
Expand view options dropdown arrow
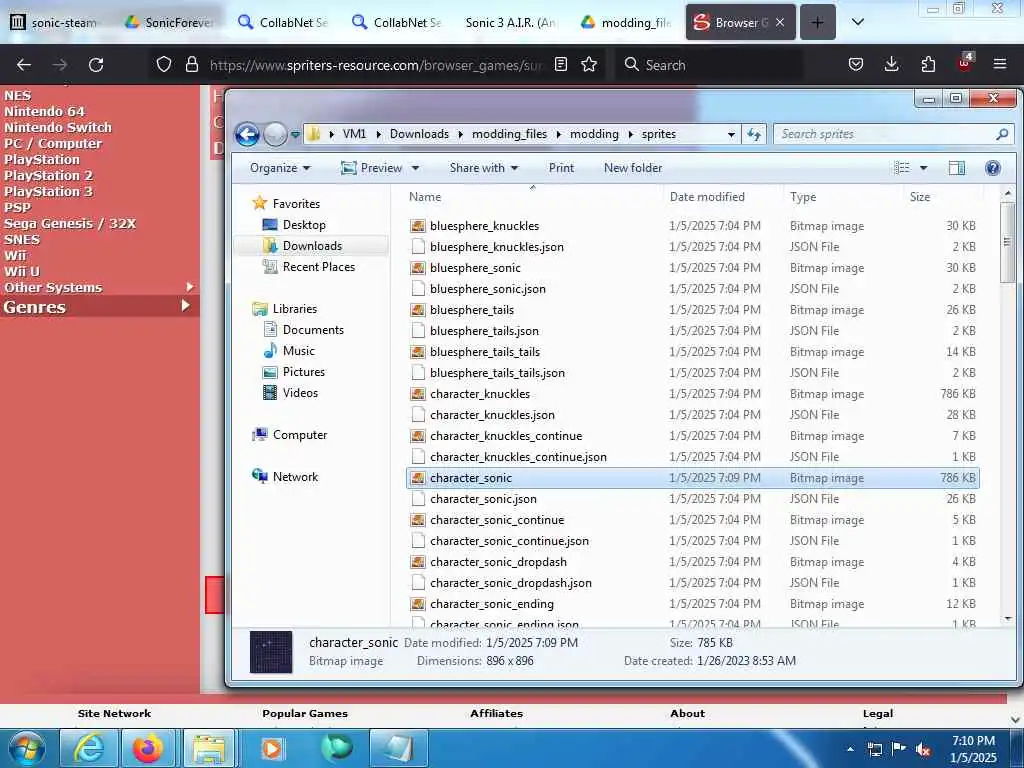coord(923,168)
